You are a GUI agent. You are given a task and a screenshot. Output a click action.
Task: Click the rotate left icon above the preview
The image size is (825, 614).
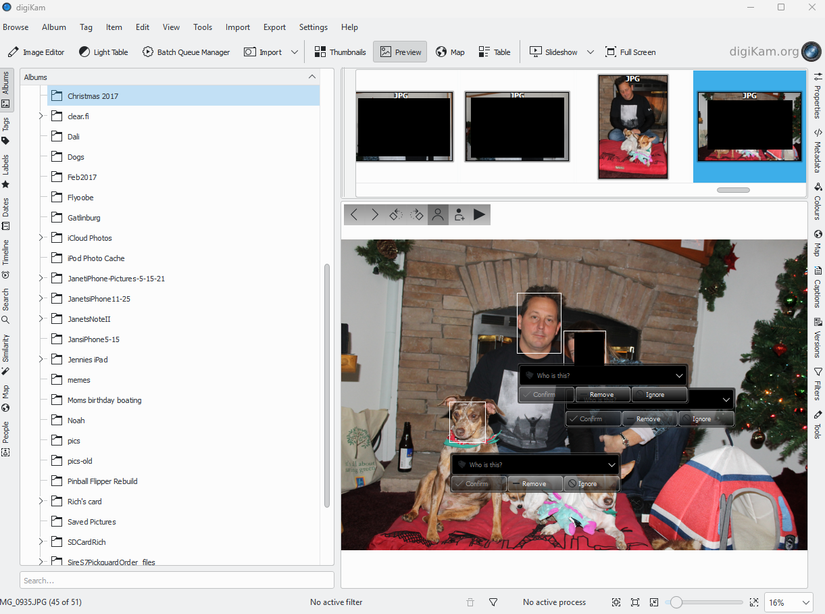pyautogui.click(x=396, y=214)
